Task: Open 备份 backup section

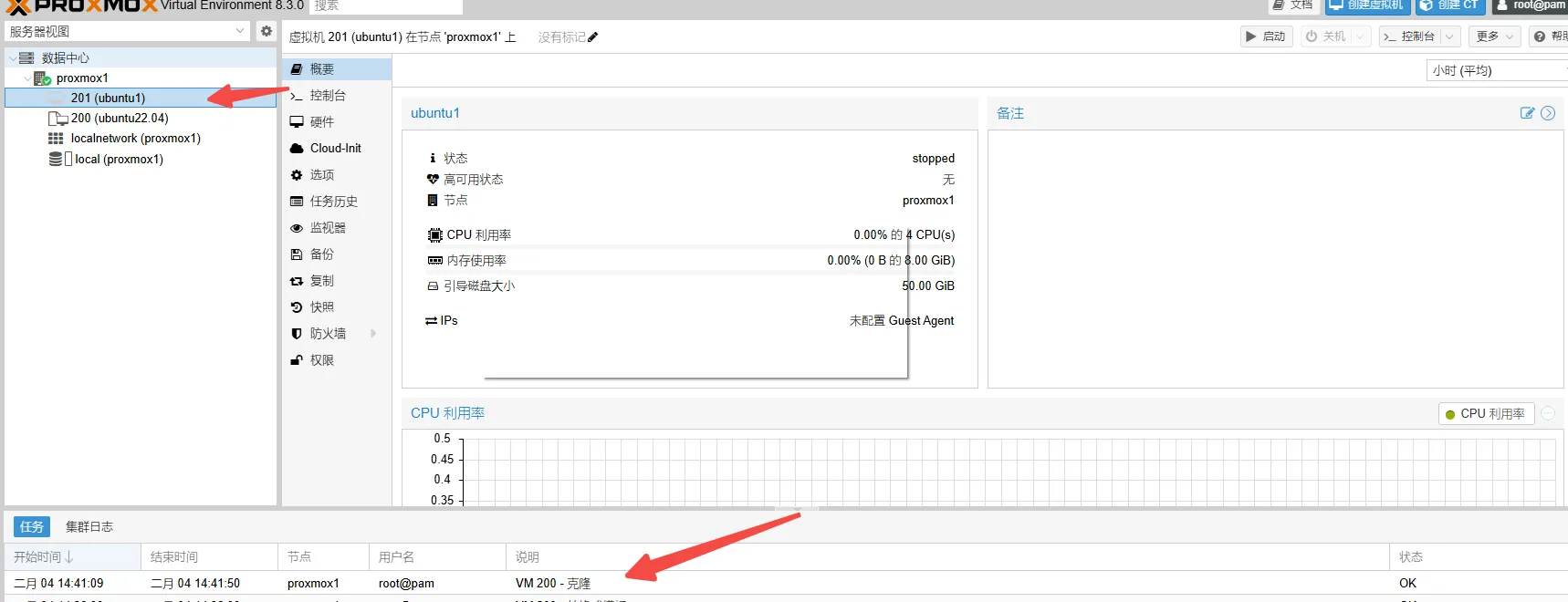Action: [x=337, y=254]
